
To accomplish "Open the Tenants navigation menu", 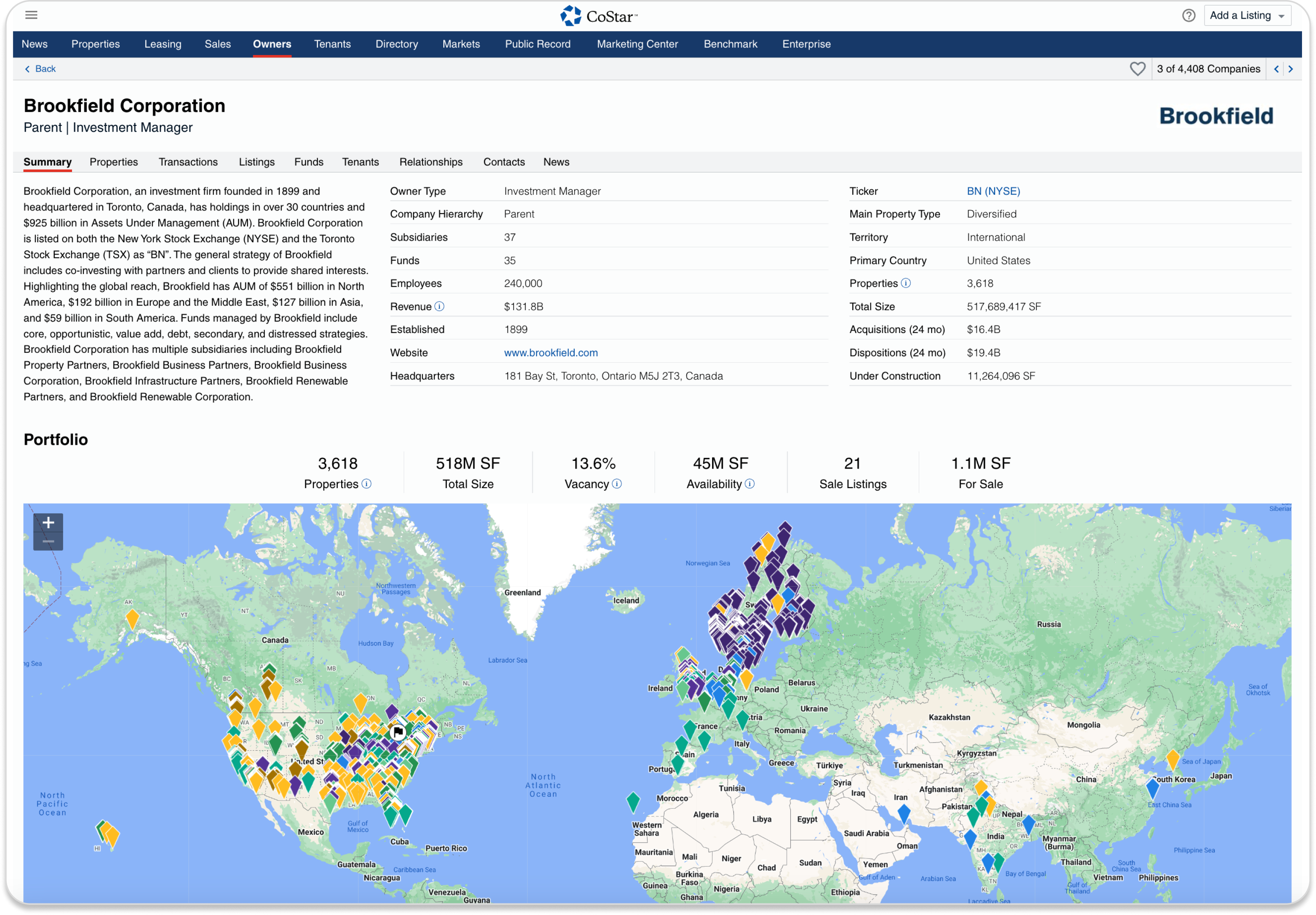I will [332, 44].
